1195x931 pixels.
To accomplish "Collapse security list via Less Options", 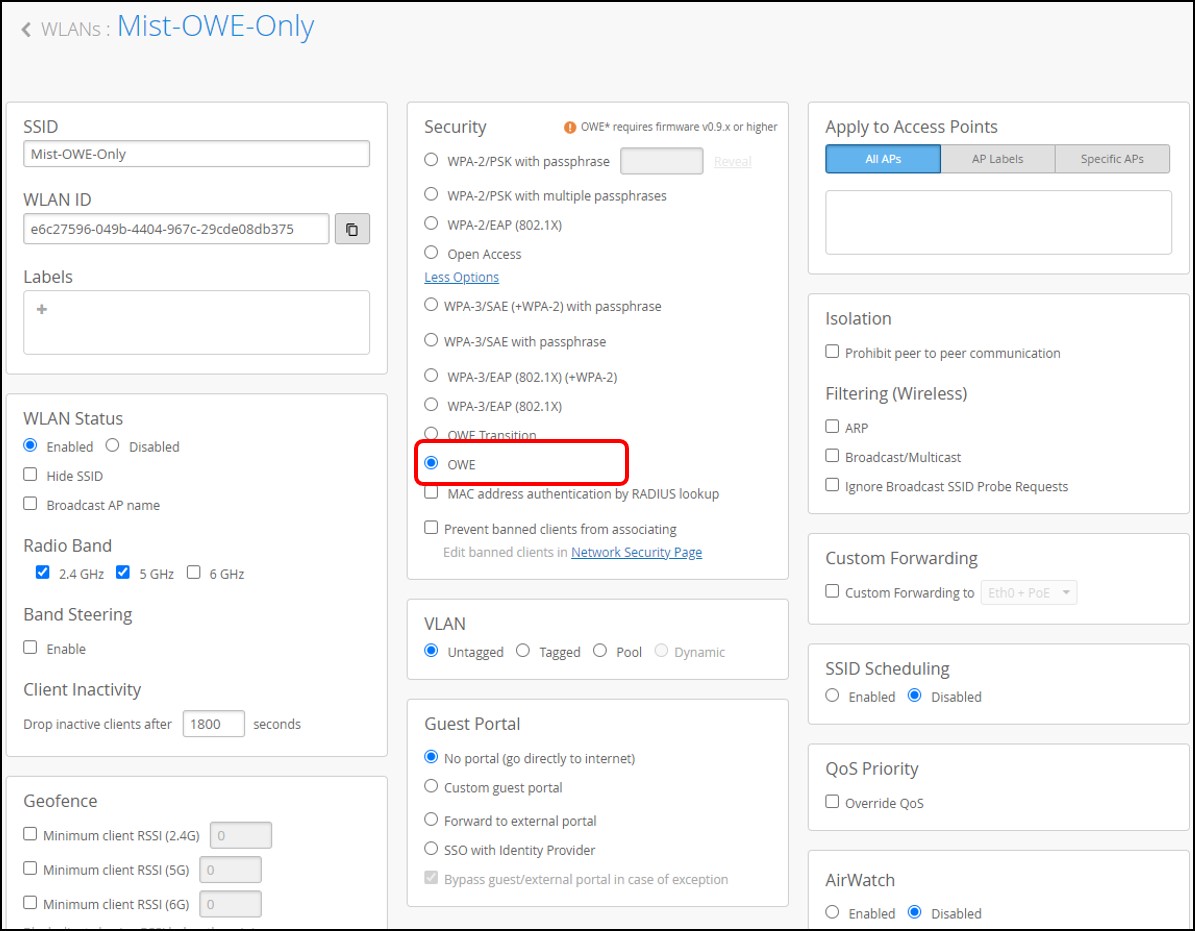I will tap(461, 277).
